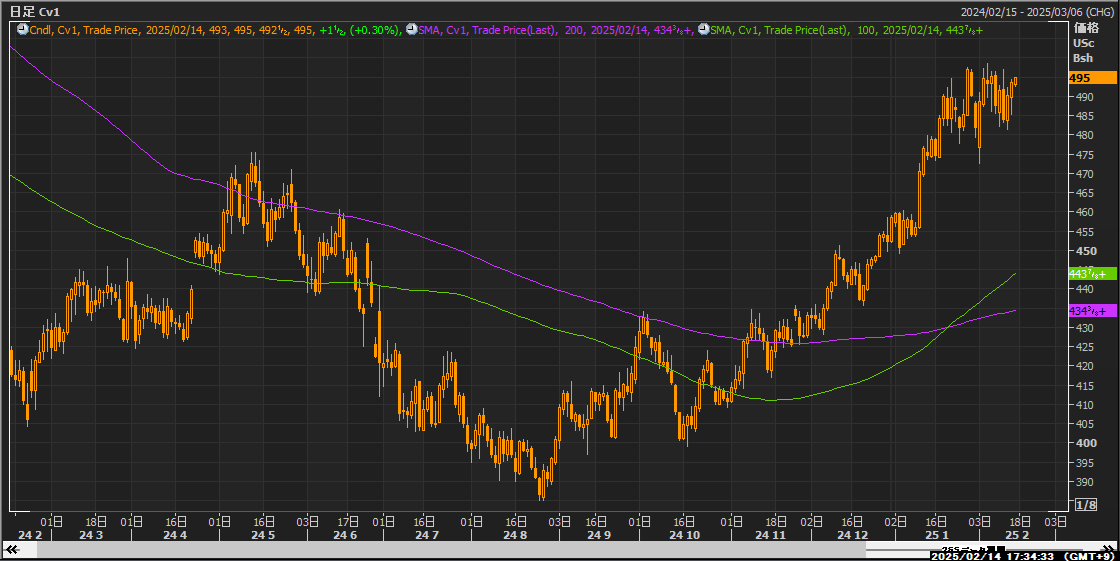Image resolution: width=1120 pixels, height=561 pixels.
Task: Click the 24 8 month label on the time axis
Action: [515, 535]
